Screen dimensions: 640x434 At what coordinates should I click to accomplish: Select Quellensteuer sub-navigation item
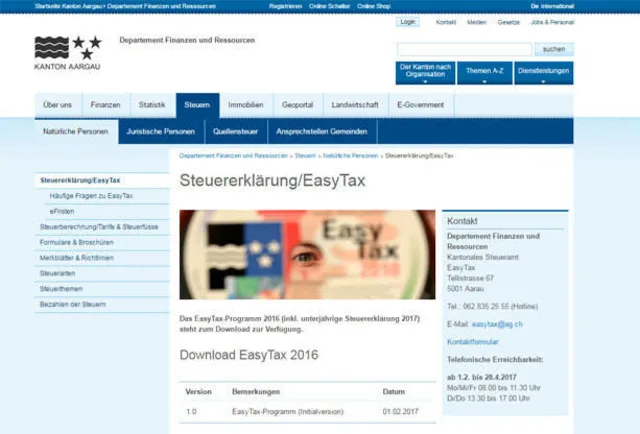pyautogui.click(x=236, y=131)
